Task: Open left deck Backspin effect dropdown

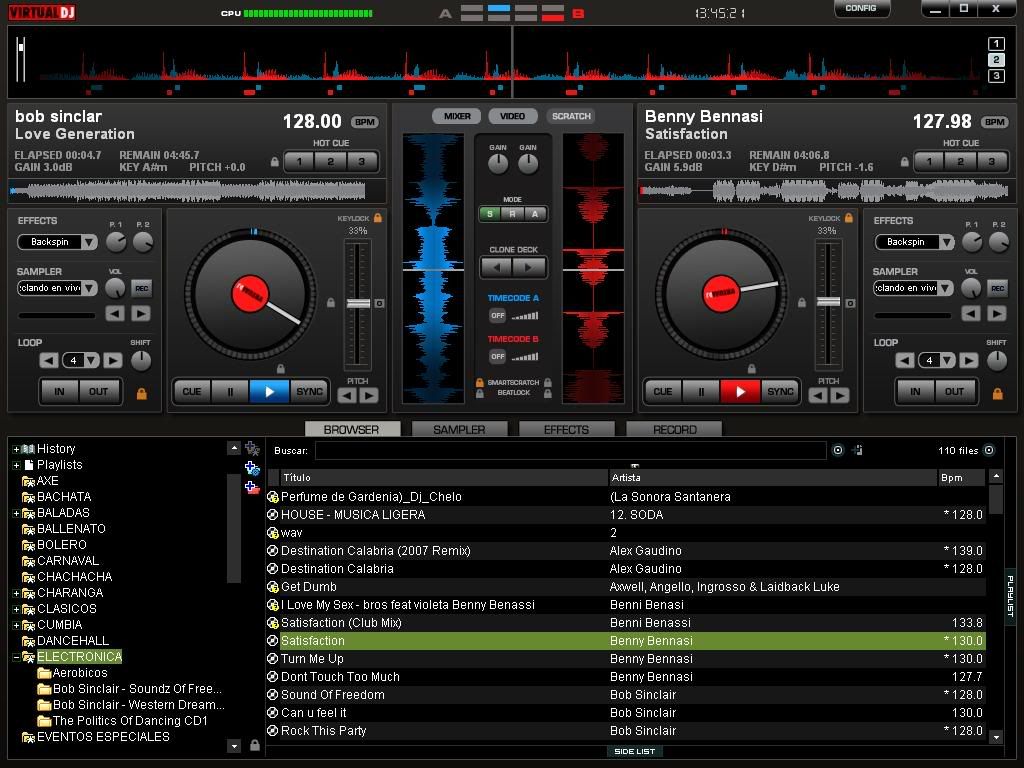Action: pyautogui.click(x=89, y=242)
